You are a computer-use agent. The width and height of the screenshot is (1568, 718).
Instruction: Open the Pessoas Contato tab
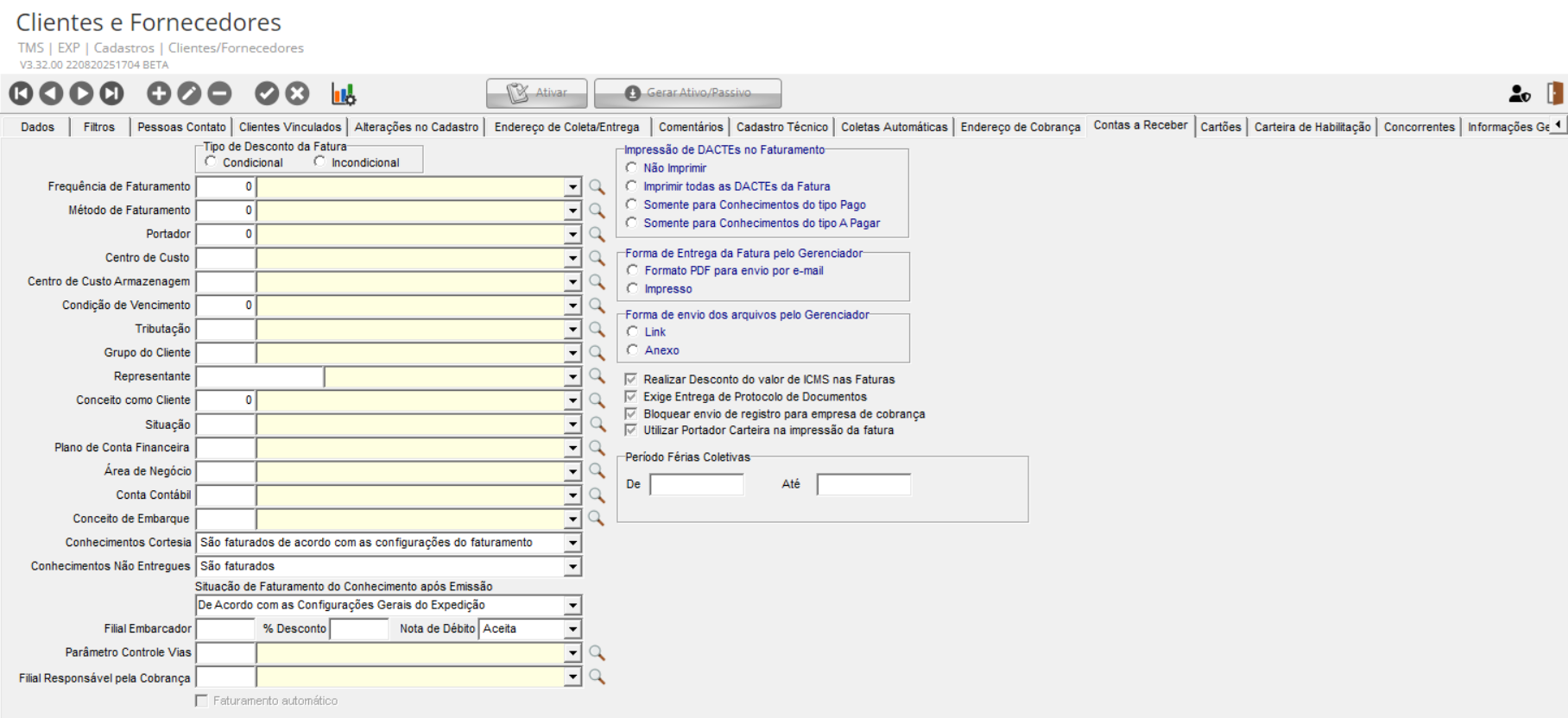[181, 127]
